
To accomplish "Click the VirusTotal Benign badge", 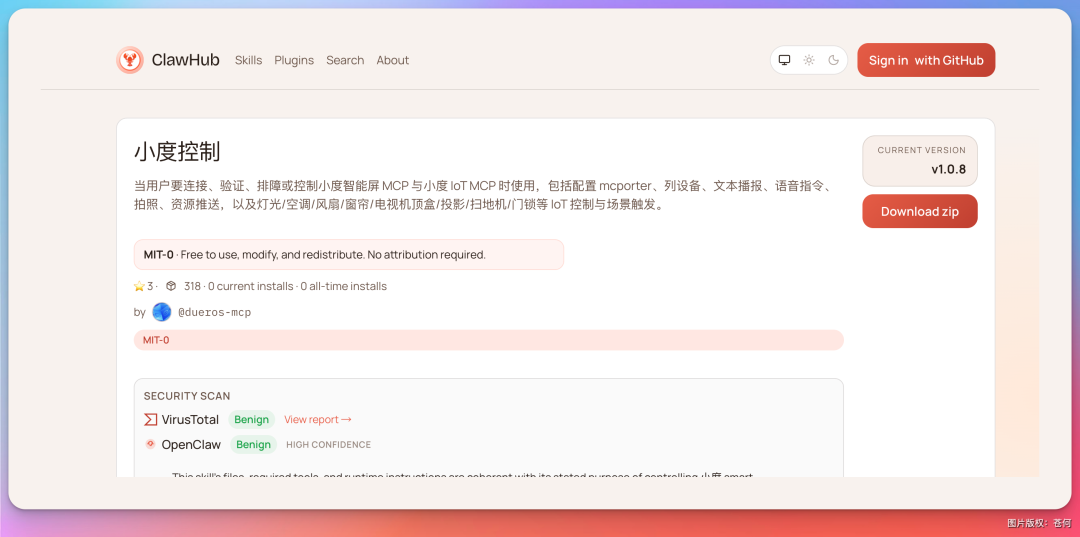I will pos(251,419).
